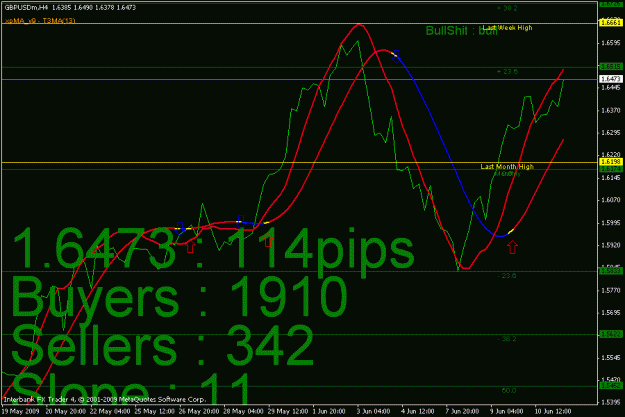Screen dimensions: 625x417
Task: Click the 50.0 level label at bottom
Action: [509, 390]
